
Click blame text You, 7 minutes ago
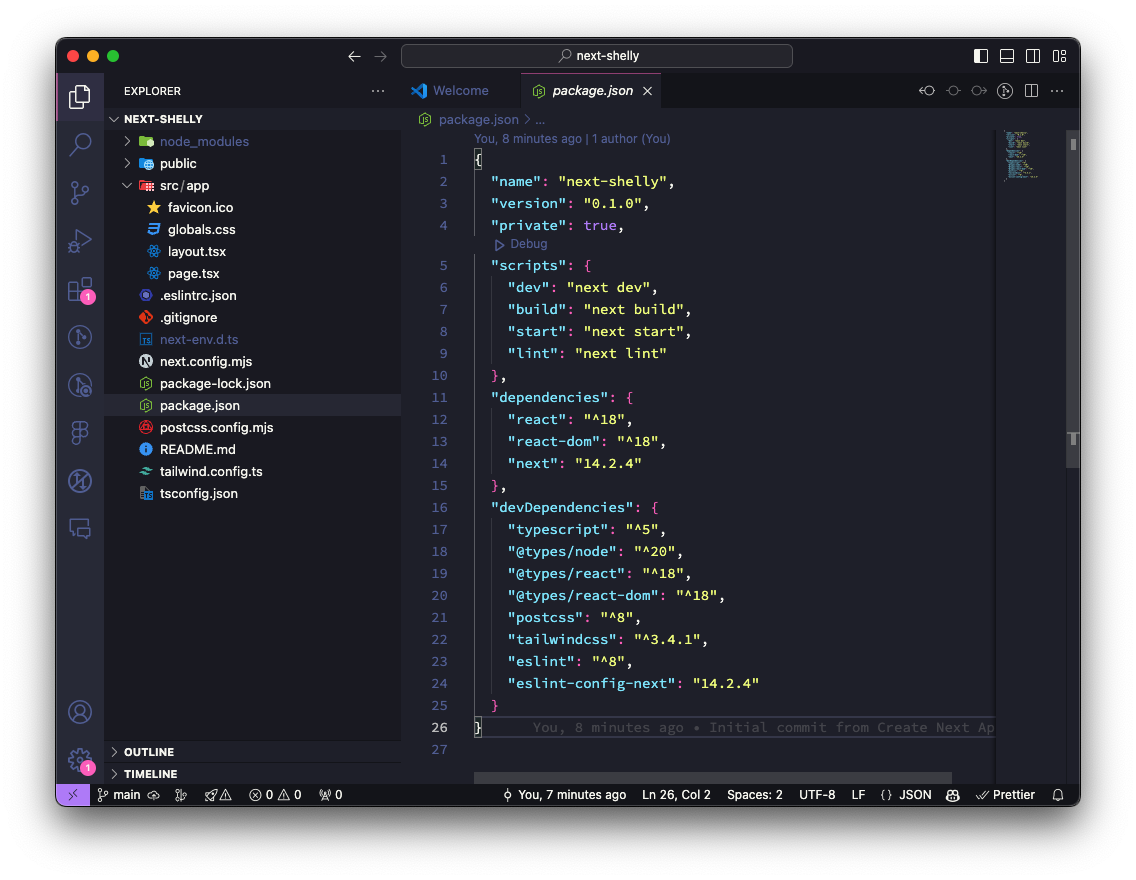tap(564, 795)
